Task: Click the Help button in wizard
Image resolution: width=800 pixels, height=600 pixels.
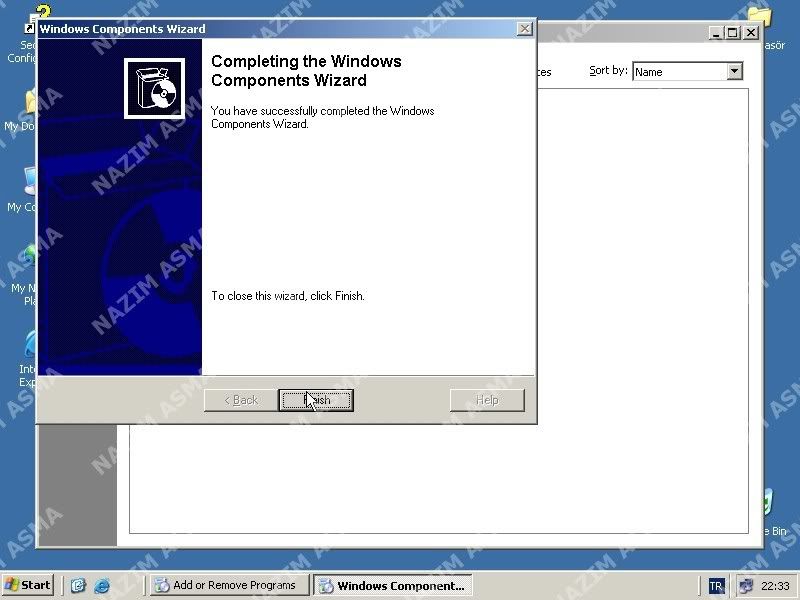Action: (x=487, y=400)
